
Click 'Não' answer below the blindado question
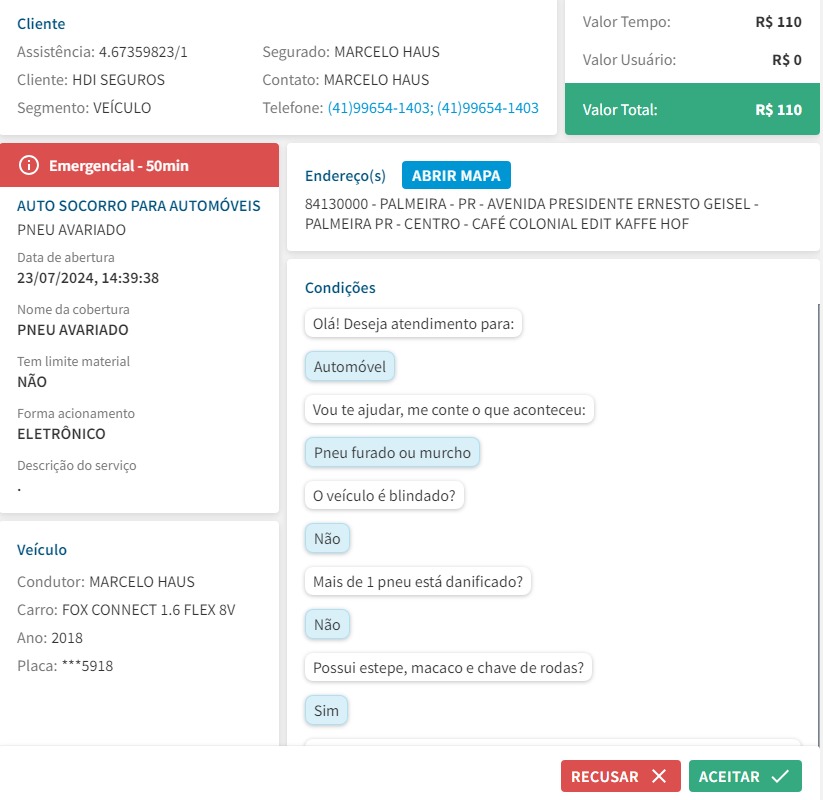pyautogui.click(x=327, y=539)
